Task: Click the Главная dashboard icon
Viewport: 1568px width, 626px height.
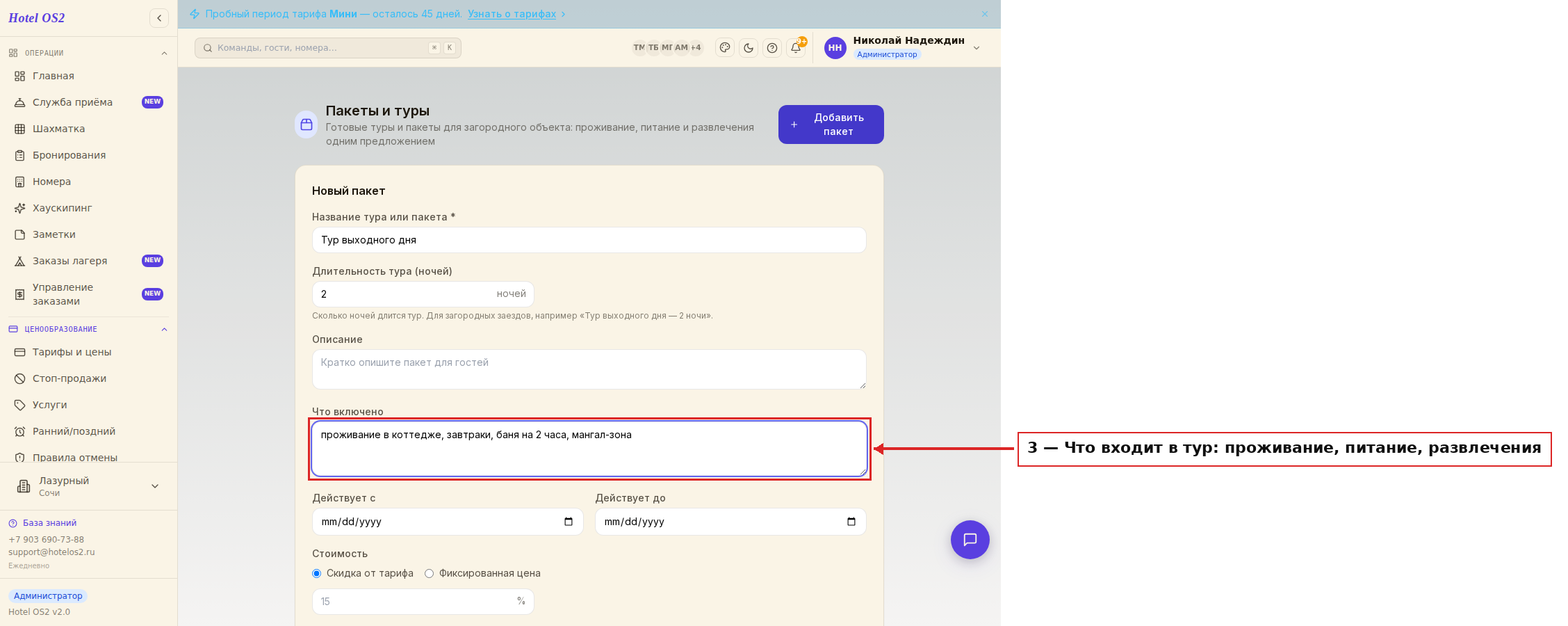Action: click(x=20, y=76)
